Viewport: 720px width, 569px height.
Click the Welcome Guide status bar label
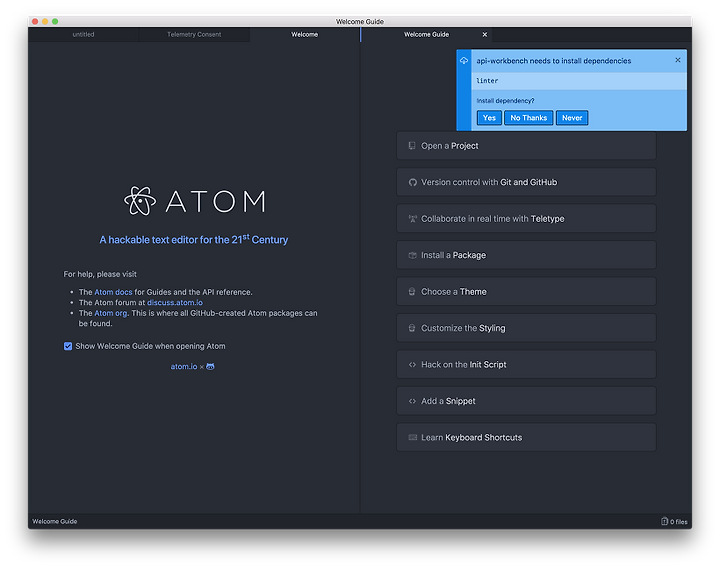[x=55, y=521]
